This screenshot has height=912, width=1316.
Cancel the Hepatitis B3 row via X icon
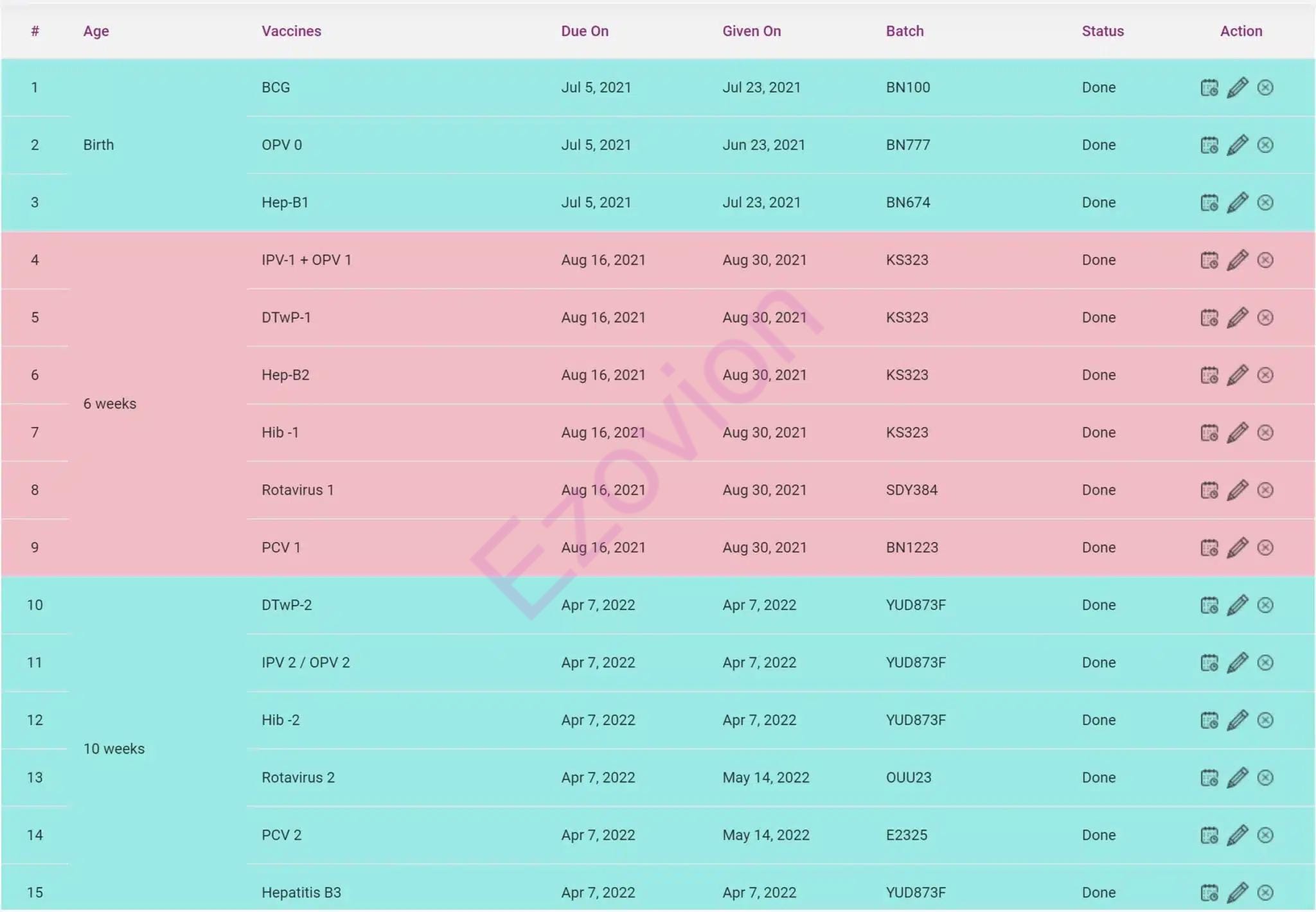[1265, 892]
